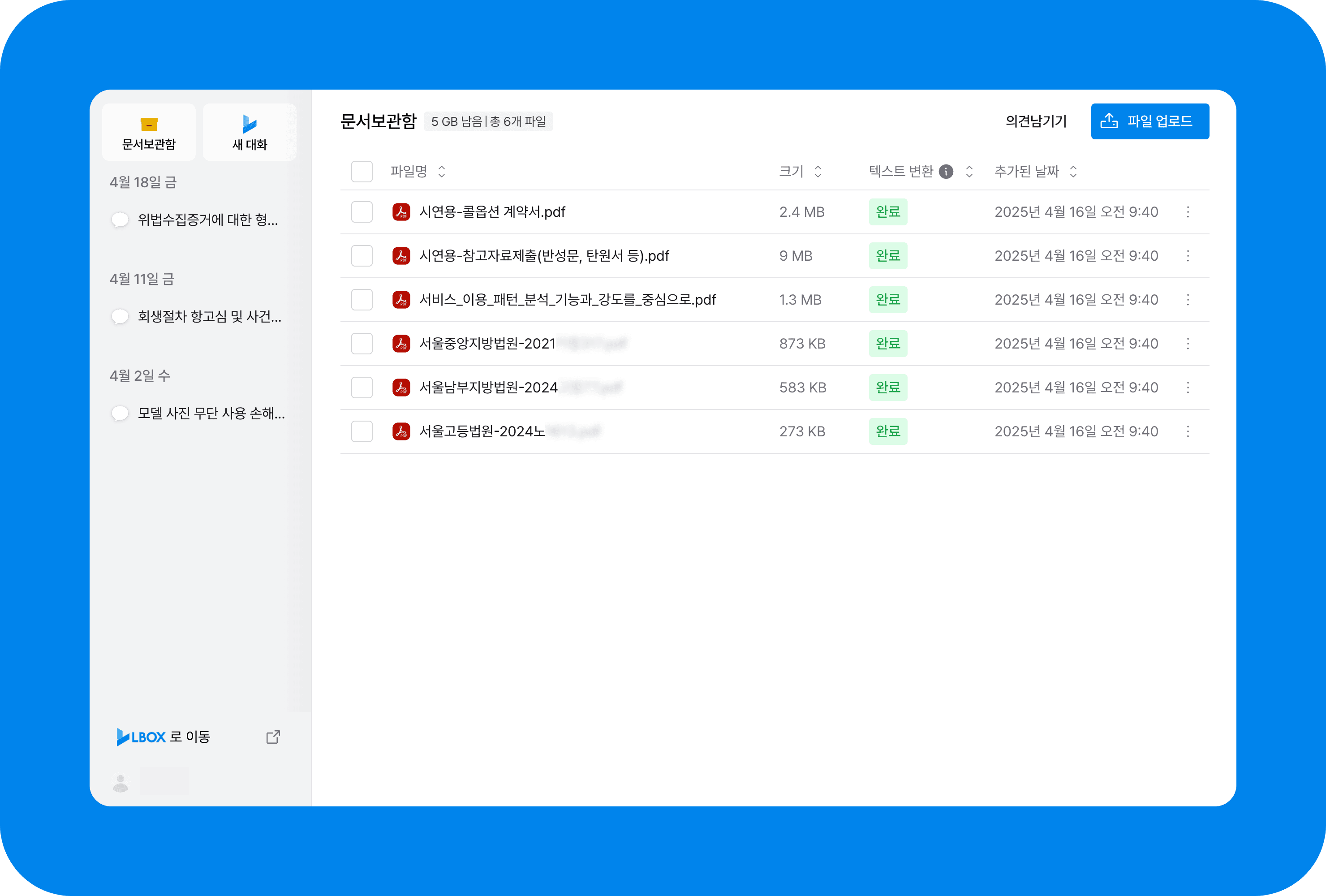Viewport: 1326px width, 896px height.
Task: Click the 파일 업로드 button
Action: [1149, 121]
